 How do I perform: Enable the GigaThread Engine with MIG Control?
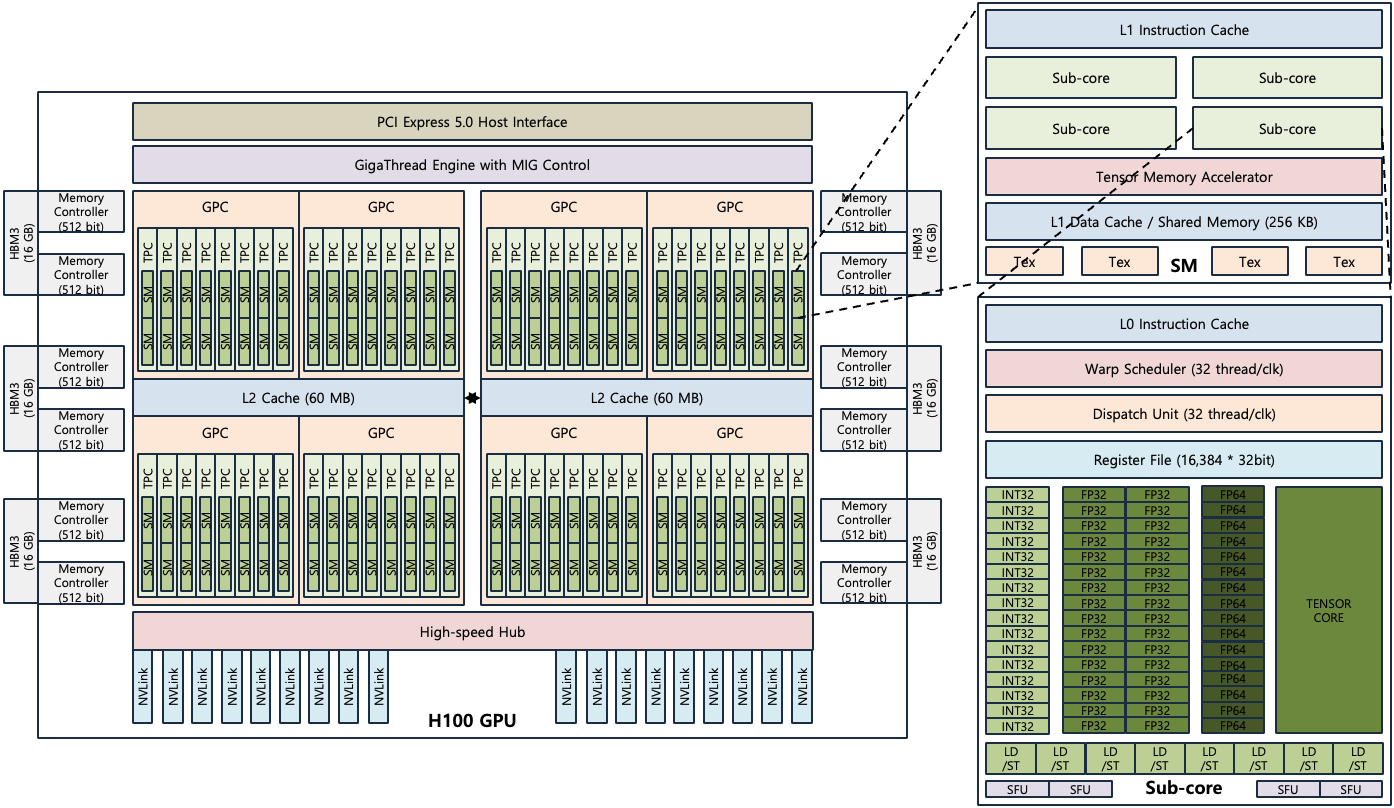click(x=473, y=165)
